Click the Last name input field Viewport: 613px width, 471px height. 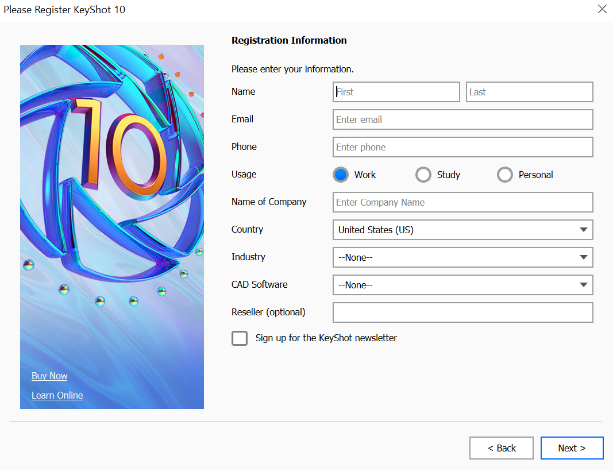[529, 92]
